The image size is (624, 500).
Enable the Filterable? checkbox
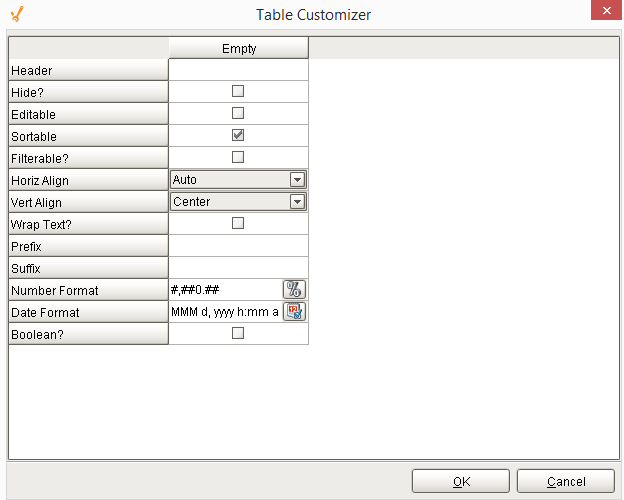(238, 157)
